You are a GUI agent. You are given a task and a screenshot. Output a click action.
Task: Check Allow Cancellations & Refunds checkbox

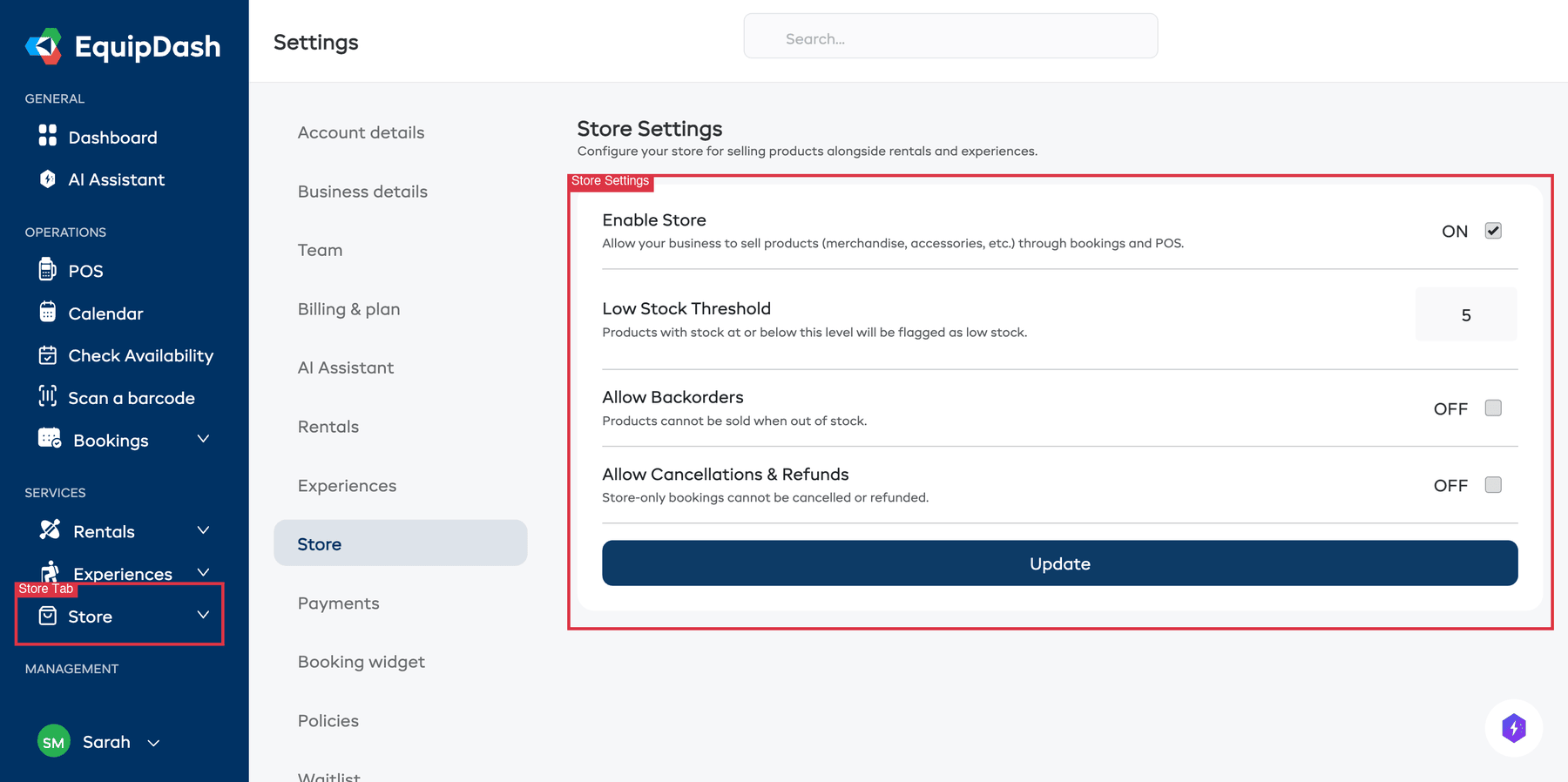tap(1493, 485)
